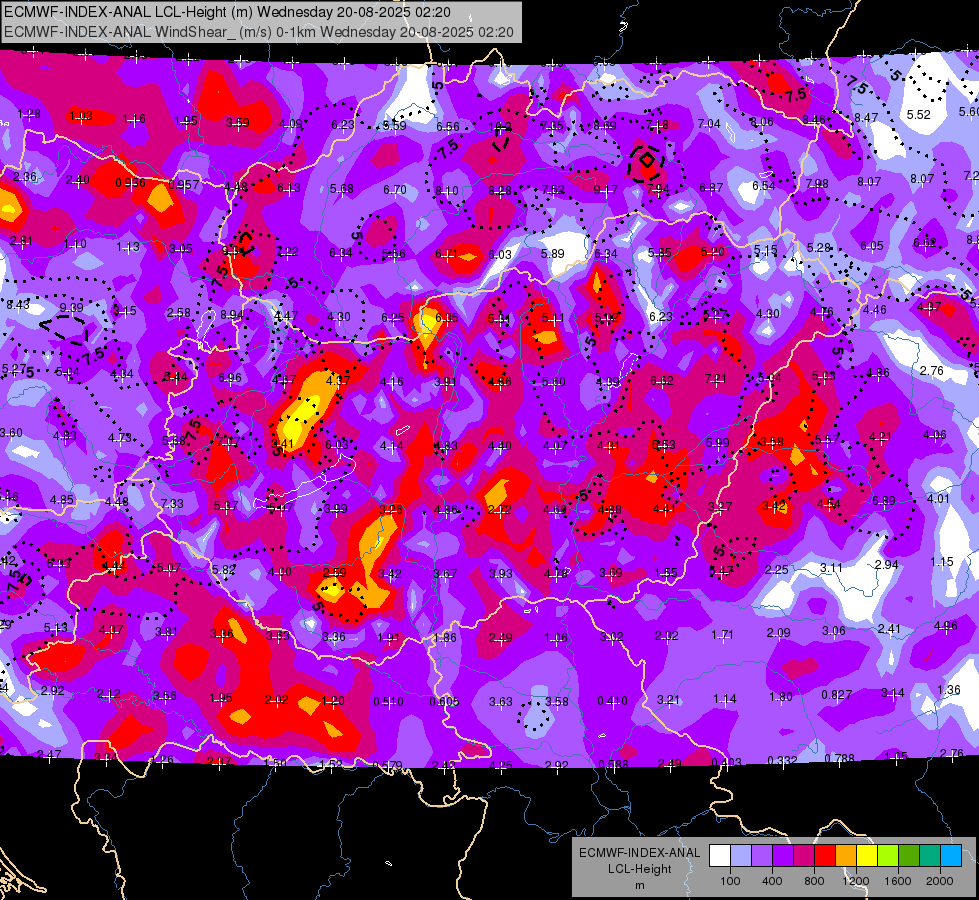
Task: Click the WindShear 0-1km title line
Action: point(258,32)
